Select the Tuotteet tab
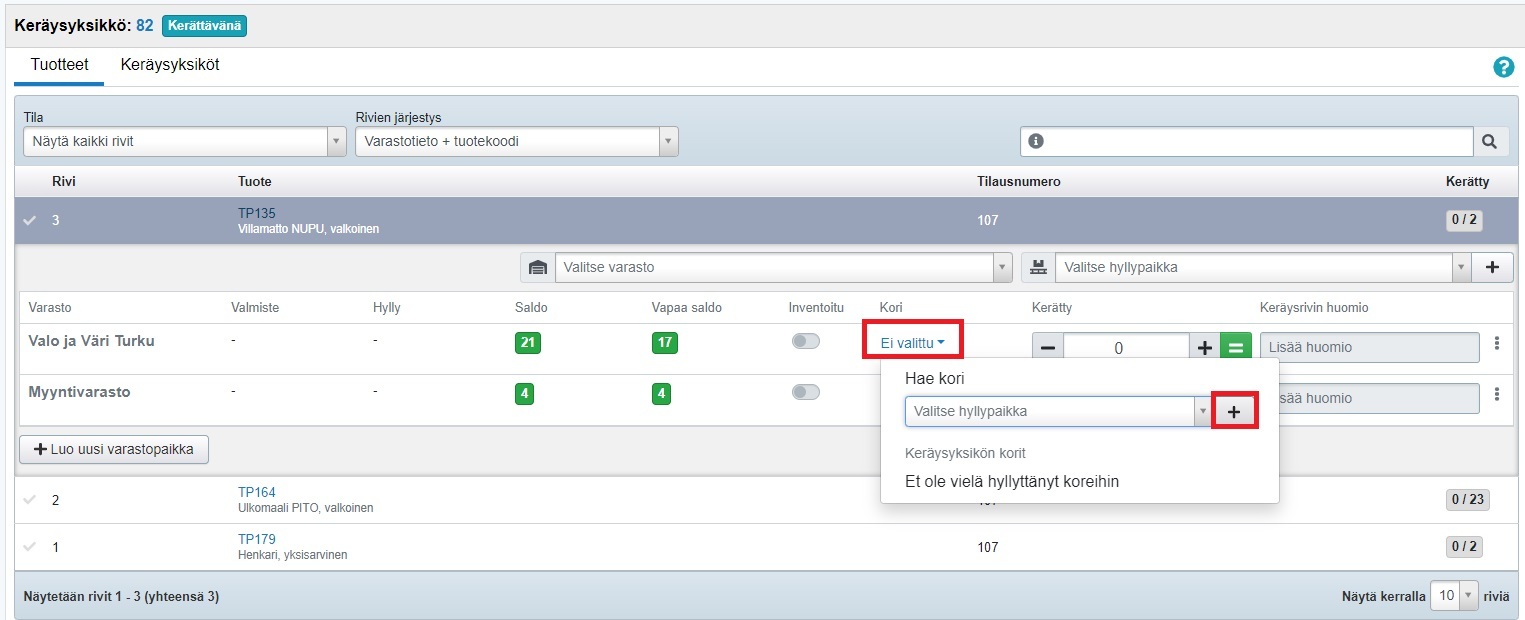The image size is (1525, 620). (x=59, y=65)
